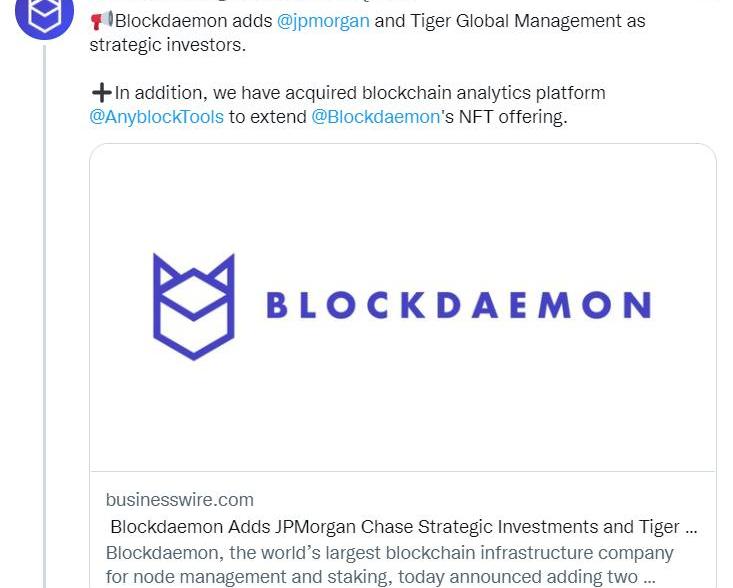Open the businesswire.com source label
Viewport: 733px width, 588px height.
pyautogui.click(x=180, y=500)
